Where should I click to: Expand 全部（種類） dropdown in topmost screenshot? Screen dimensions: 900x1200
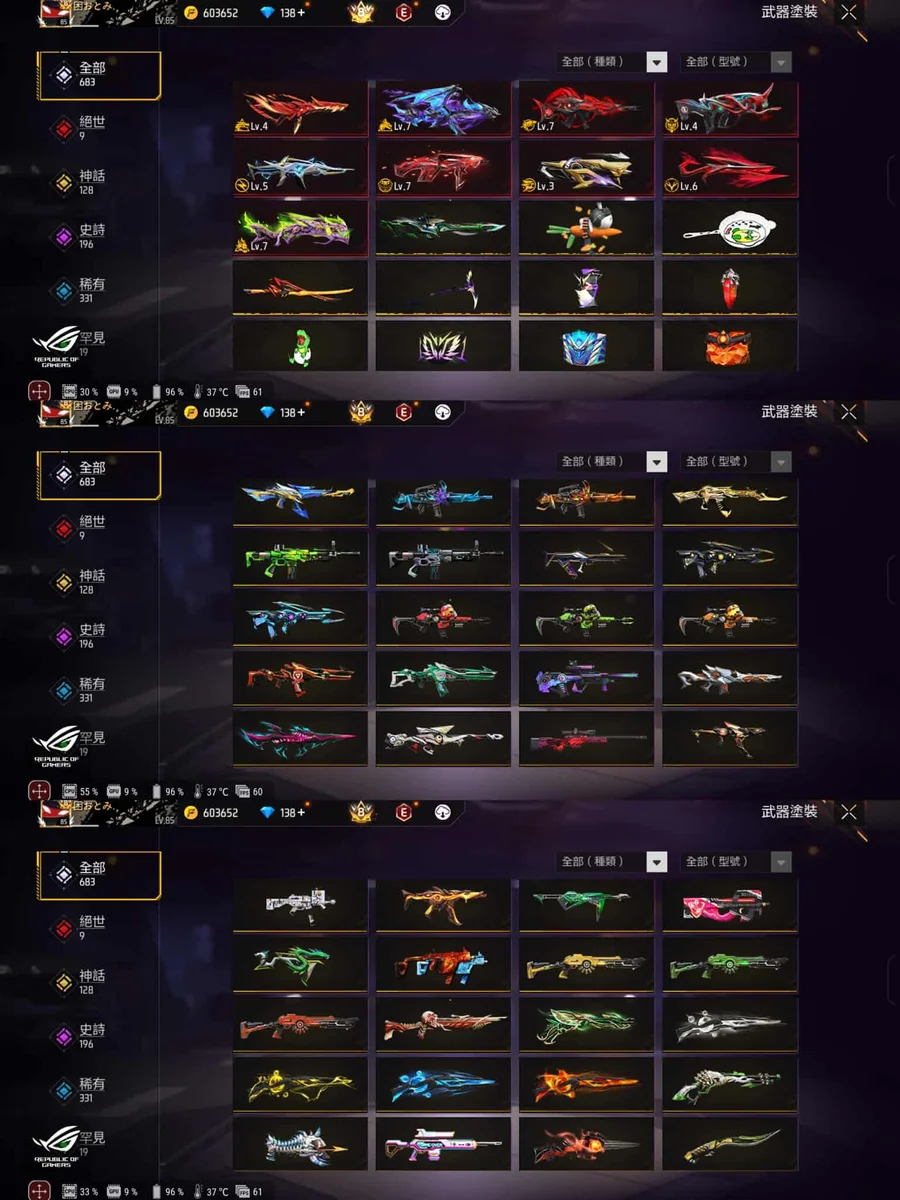tap(612, 62)
